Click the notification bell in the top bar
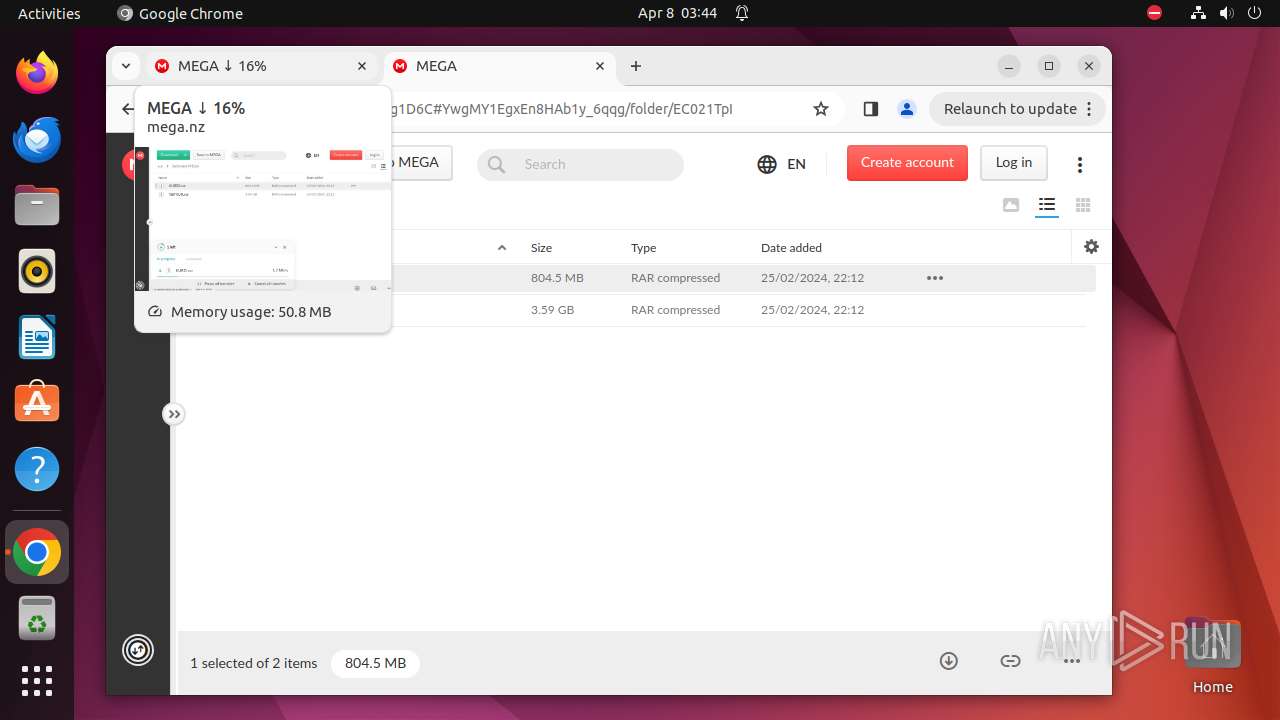Image resolution: width=1280 pixels, height=720 pixels. pyautogui.click(x=742, y=13)
